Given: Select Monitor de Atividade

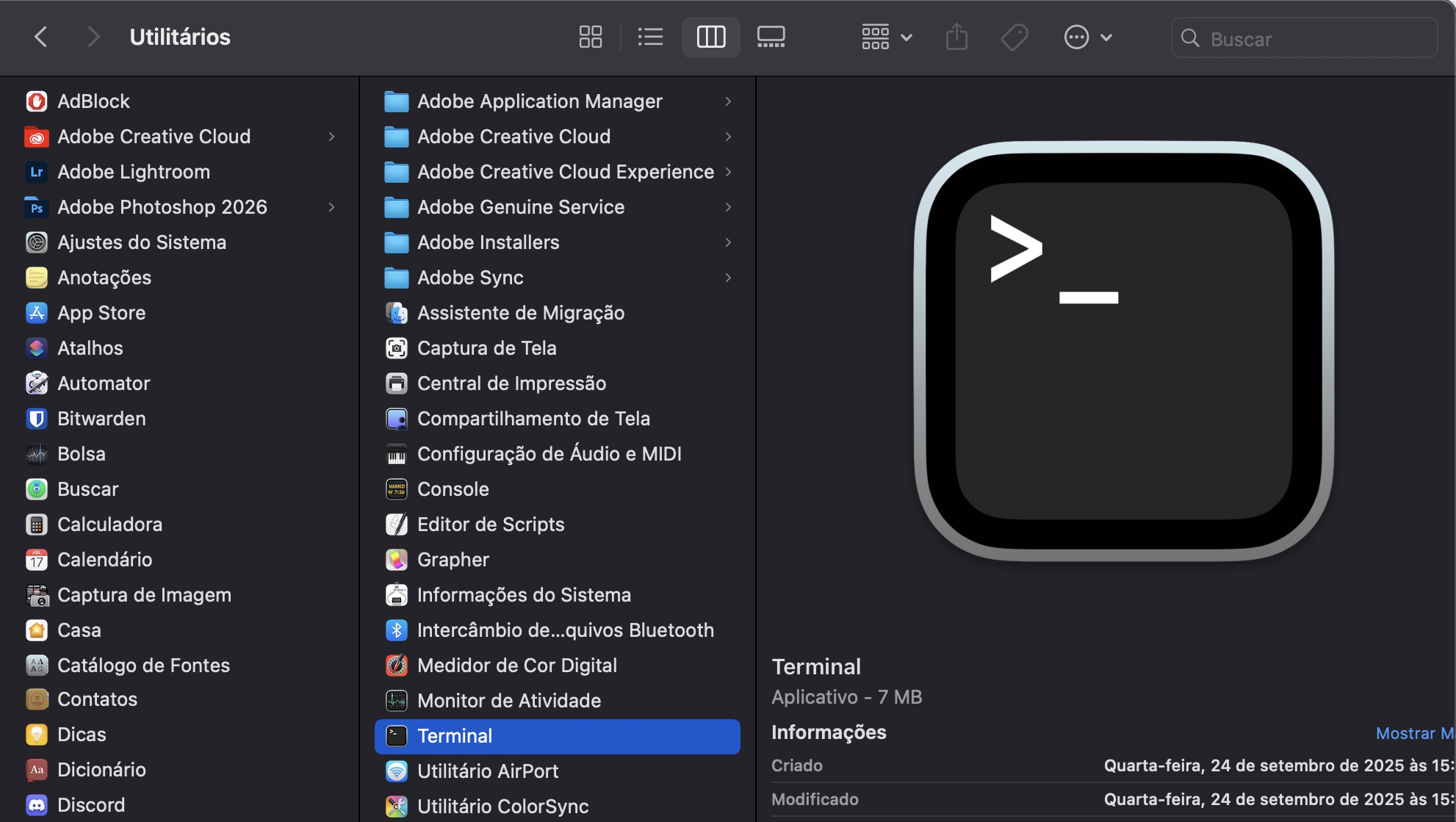Looking at the screenshot, I should point(509,700).
